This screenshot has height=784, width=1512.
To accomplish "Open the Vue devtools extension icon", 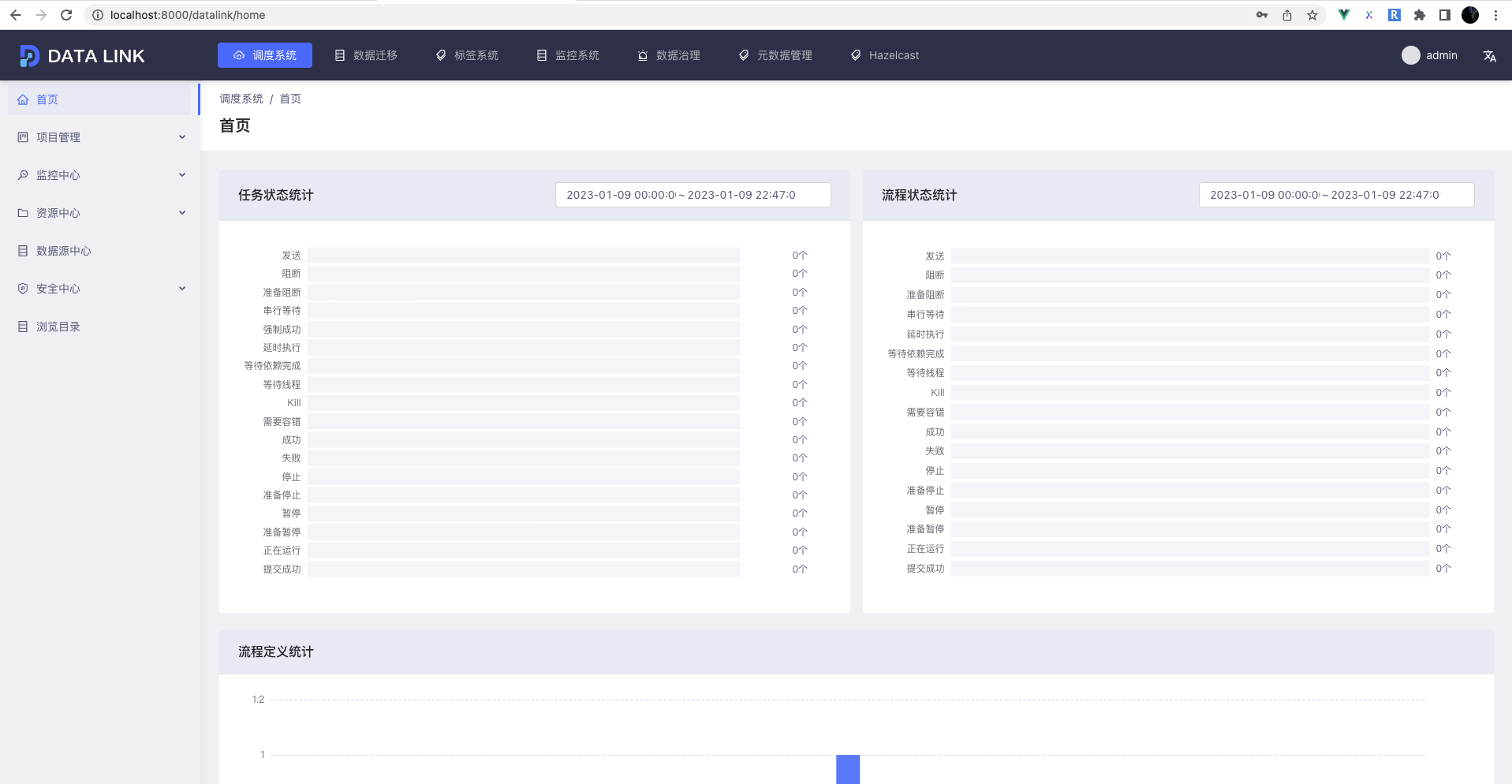I will [1344, 15].
